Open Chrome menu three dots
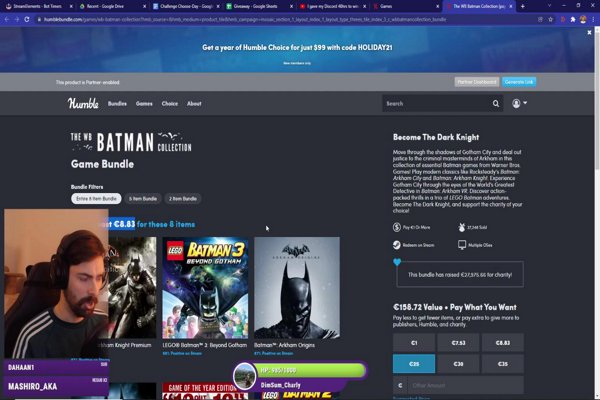 click(x=593, y=19)
